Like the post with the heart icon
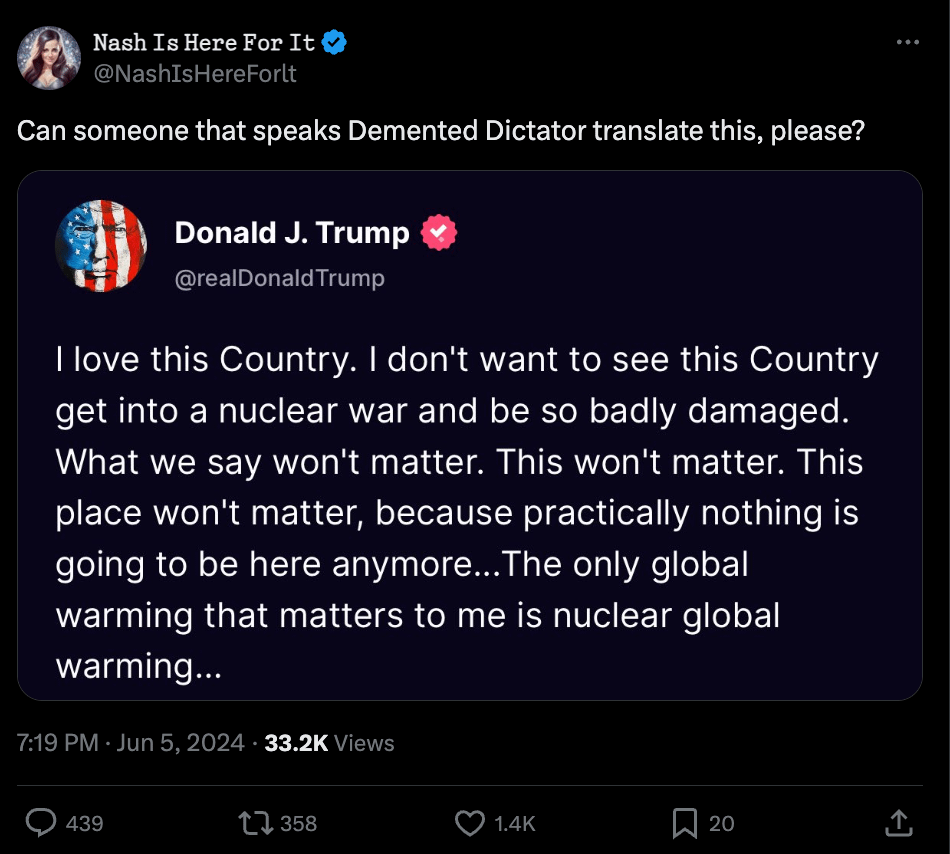The height and width of the screenshot is (854, 950). point(470,823)
